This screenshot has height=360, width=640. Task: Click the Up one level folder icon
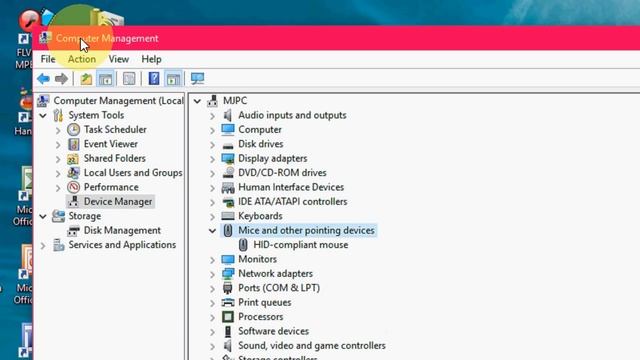coord(86,78)
